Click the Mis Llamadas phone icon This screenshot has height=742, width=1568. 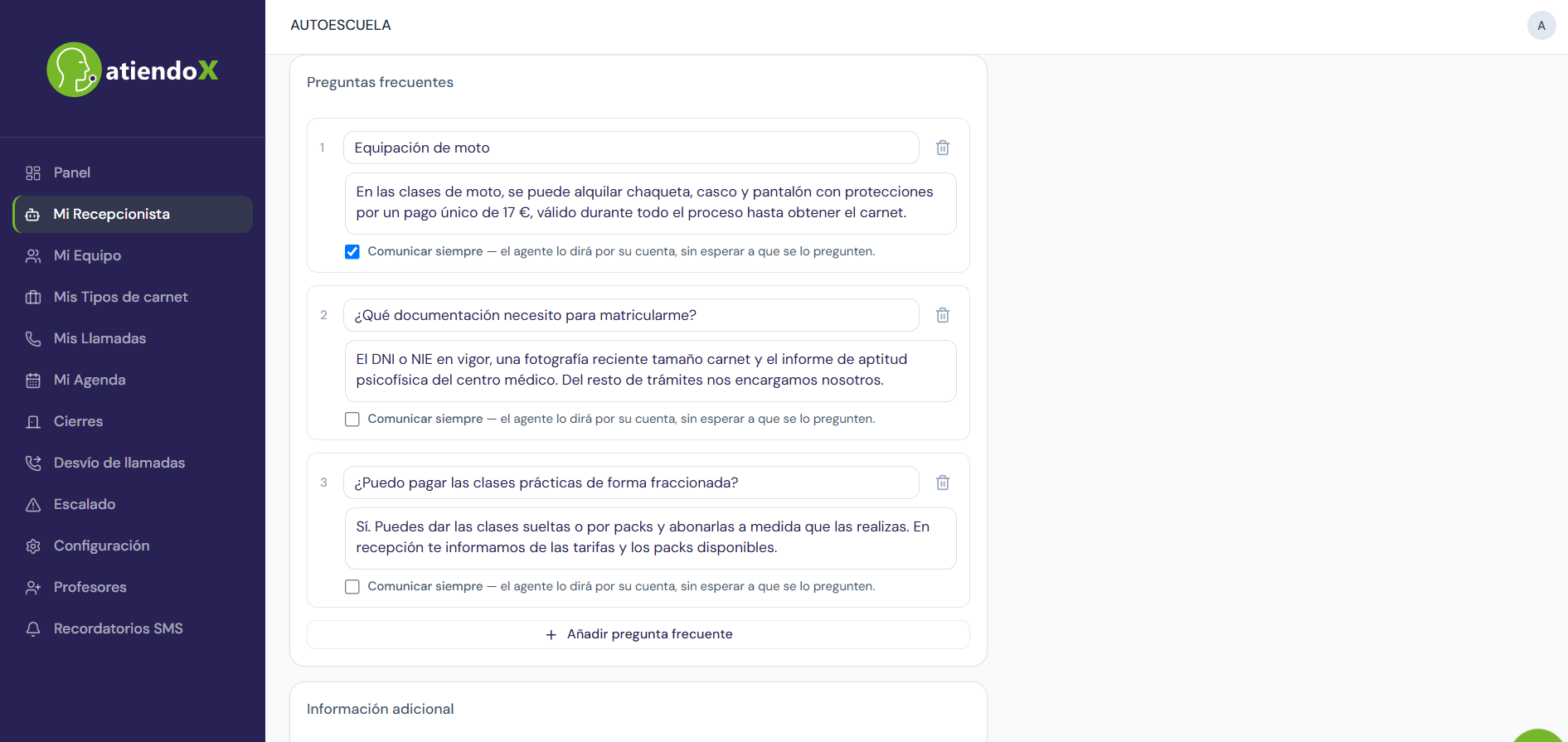[33, 338]
